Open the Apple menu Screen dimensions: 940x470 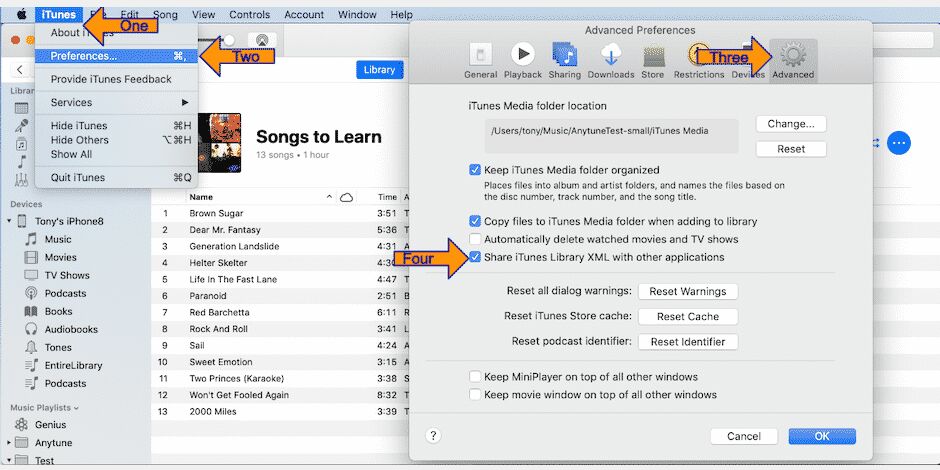[22, 14]
